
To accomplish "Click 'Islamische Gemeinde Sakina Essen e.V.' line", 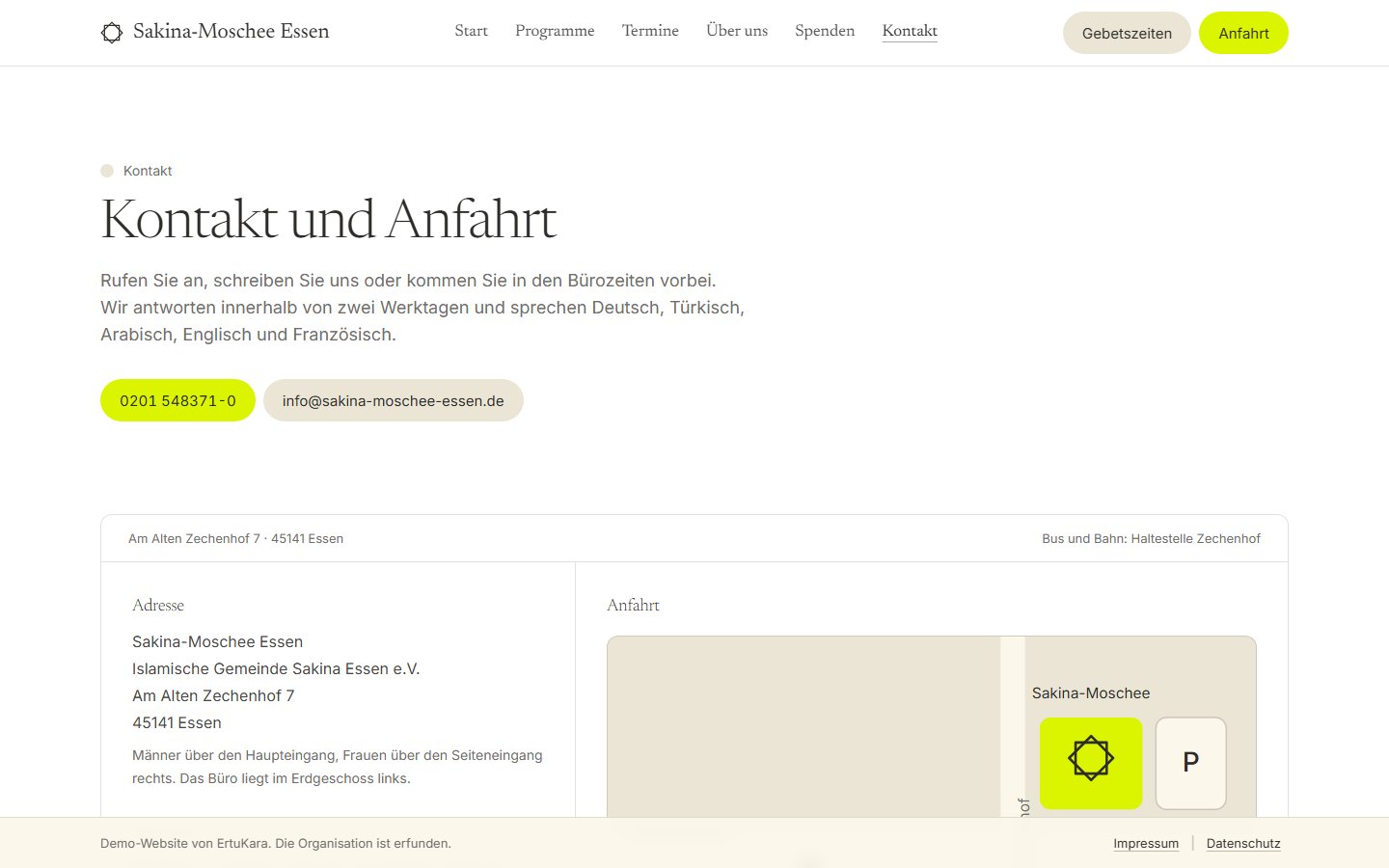I will (x=276, y=668).
